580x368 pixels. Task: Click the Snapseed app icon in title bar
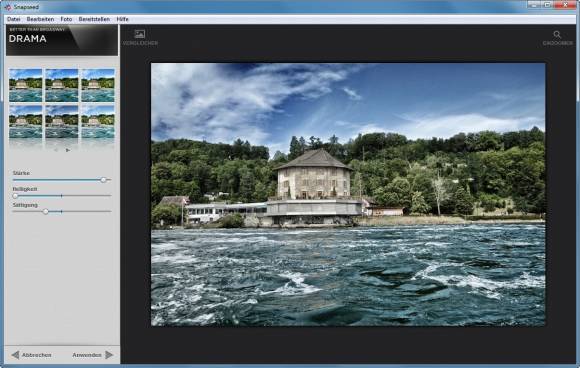pyautogui.click(x=8, y=7)
